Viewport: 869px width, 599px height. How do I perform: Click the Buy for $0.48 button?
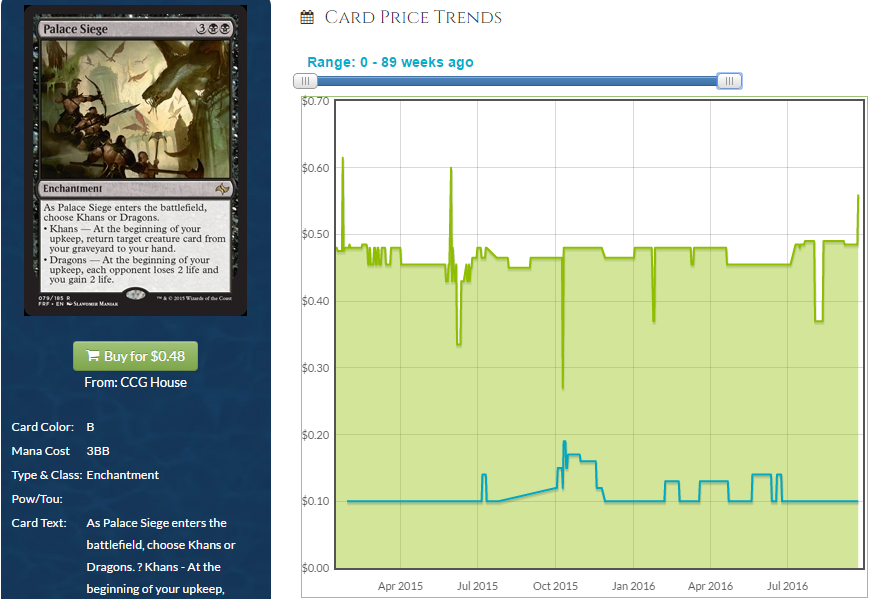pos(135,356)
